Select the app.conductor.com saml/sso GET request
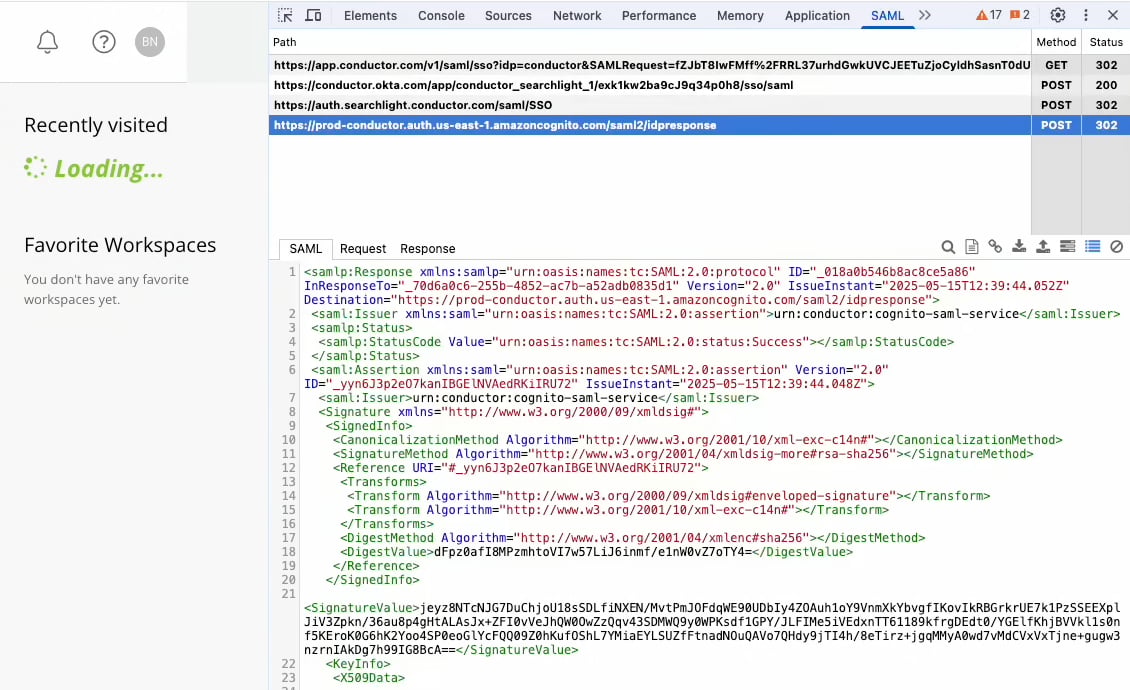The width and height of the screenshot is (1130, 690). 699,65
